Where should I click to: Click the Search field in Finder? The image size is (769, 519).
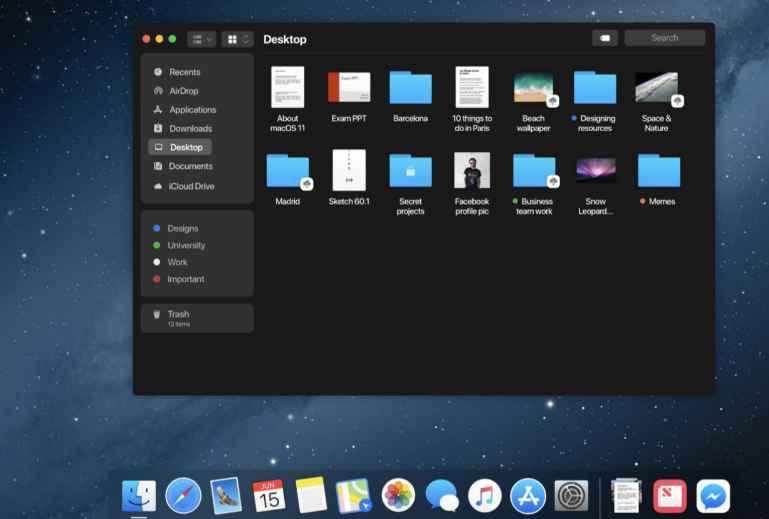pyautogui.click(x=664, y=38)
